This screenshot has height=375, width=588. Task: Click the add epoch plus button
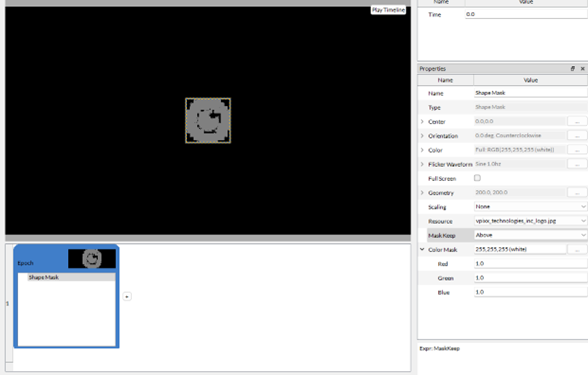tap(127, 297)
